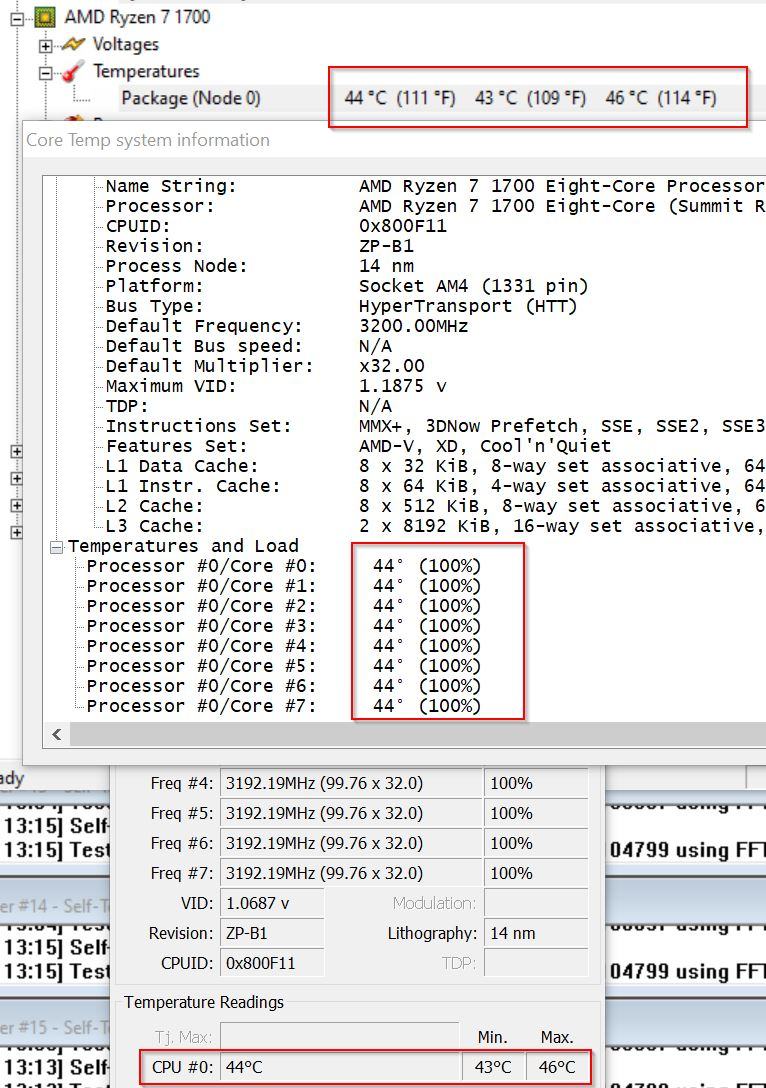Viewport: 766px width, 1088px height.
Task: Select the Instructions Set row
Action: 434,426
